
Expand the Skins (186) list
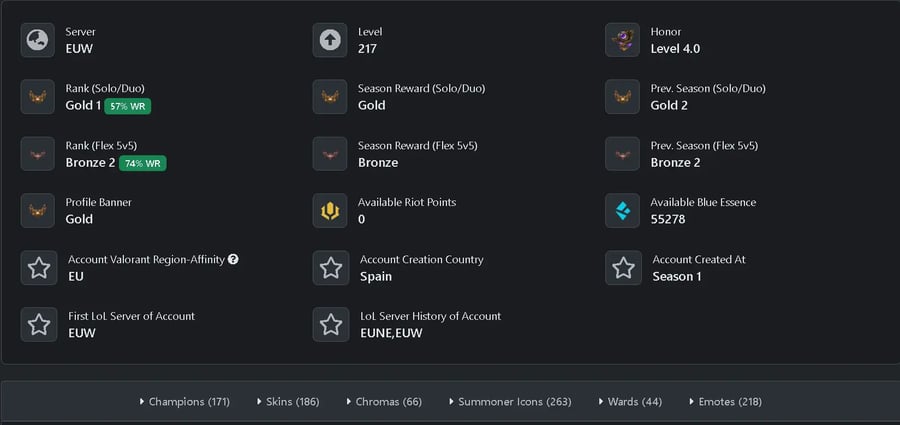tap(288, 402)
